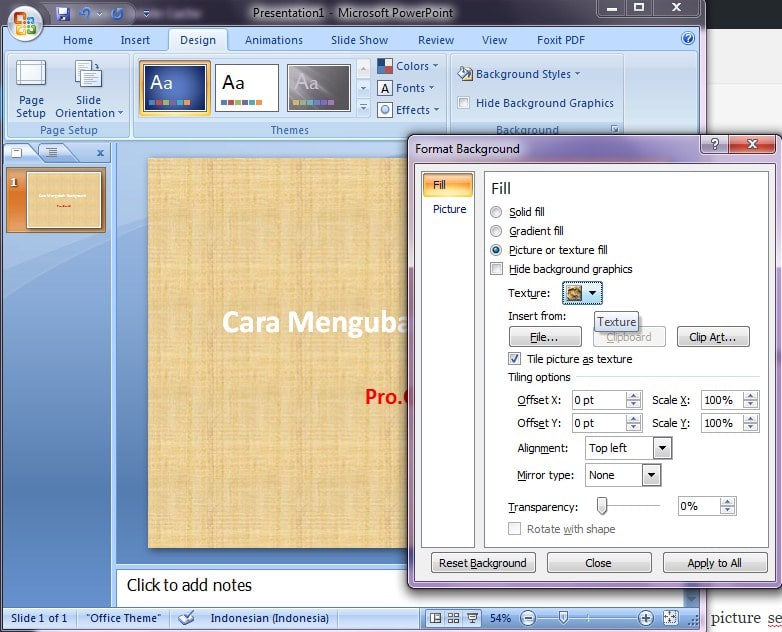Open theme Colors dropdown
The height and width of the screenshot is (632, 782).
[408, 66]
